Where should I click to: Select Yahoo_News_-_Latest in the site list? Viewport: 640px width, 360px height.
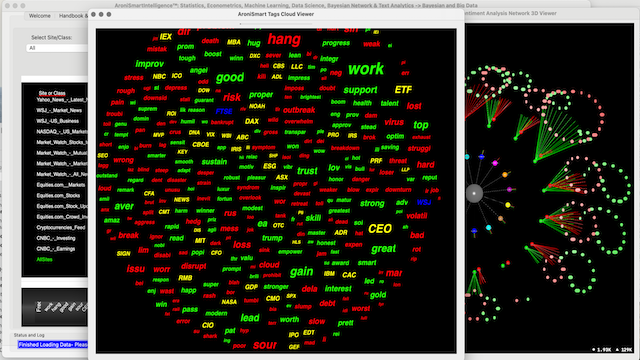(x=62, y=100)
